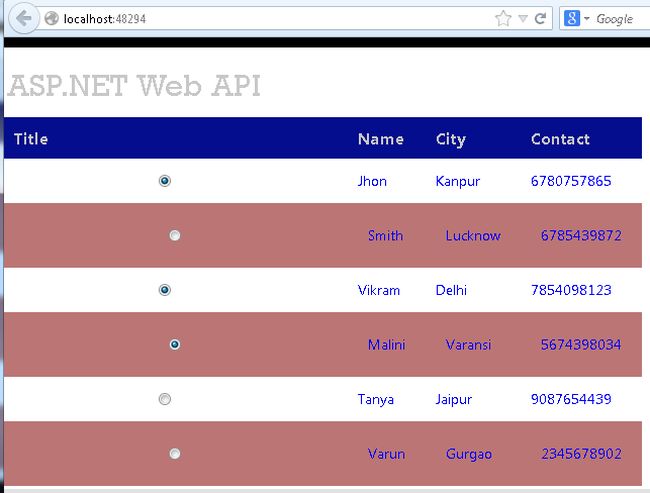Click contact number 6785439872
Screen dimensions: 650x493
click(x=581, y=236)
